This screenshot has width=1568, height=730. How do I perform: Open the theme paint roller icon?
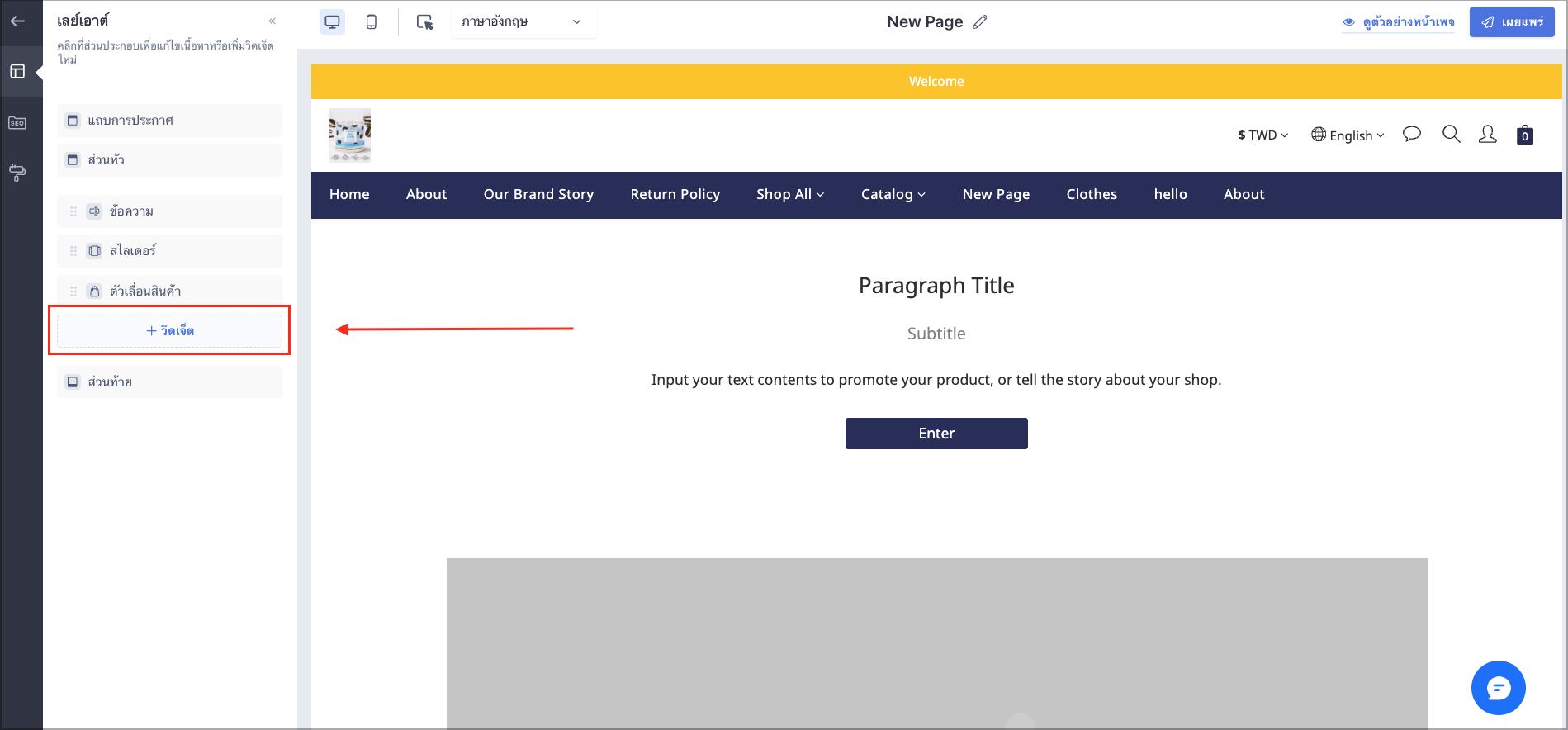tap(17, 173)
